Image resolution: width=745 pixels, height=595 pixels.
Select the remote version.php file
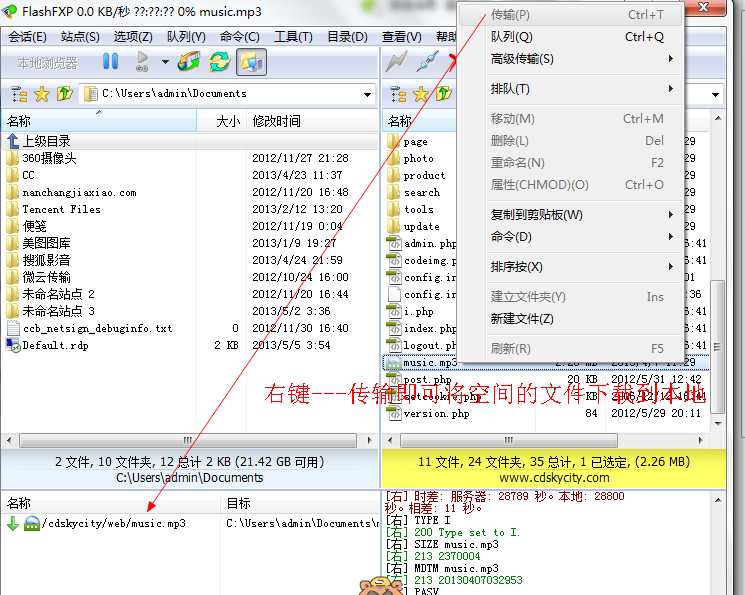(x=429, y=414)
